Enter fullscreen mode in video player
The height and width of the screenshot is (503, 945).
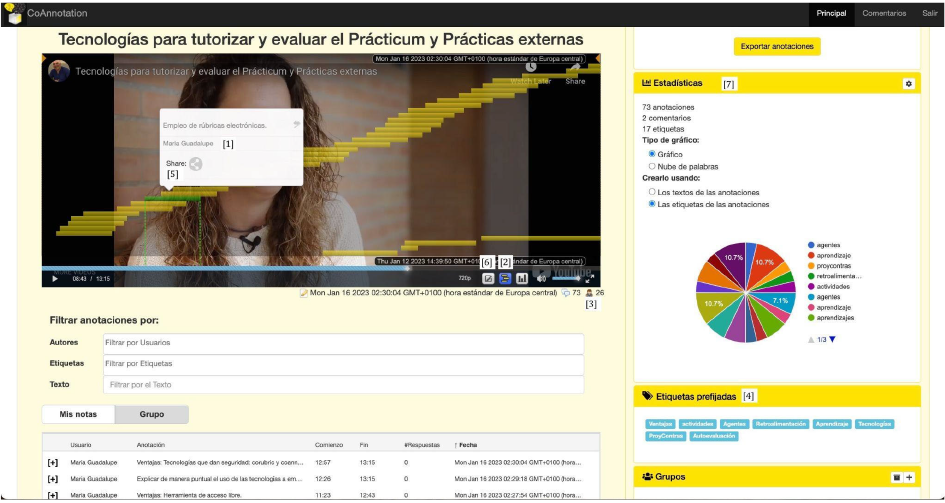[590, 279]
